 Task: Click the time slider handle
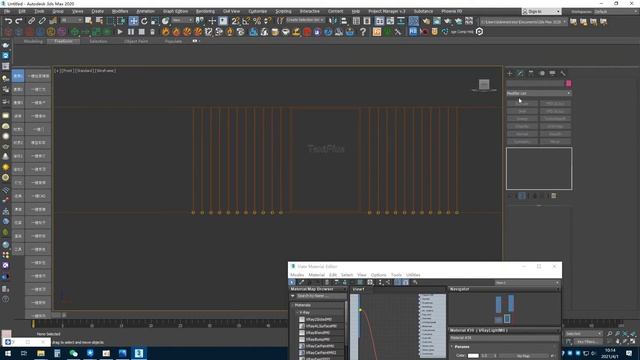[x=33, y=324]
